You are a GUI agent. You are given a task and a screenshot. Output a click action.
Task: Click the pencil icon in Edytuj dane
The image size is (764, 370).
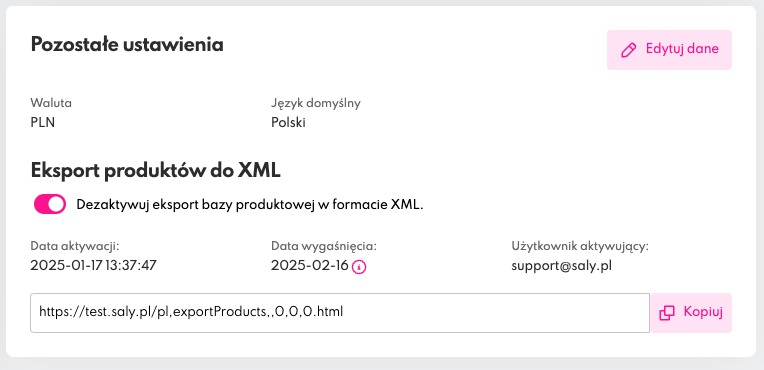pos(629,50)
